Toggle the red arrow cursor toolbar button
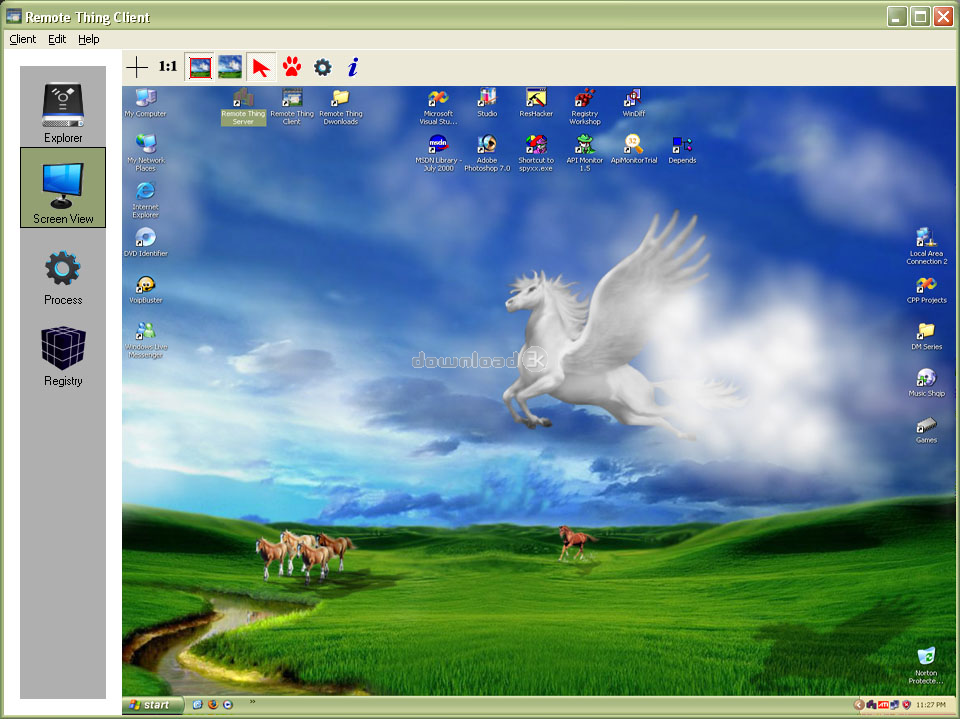The image size is (960, 719). 261,67
